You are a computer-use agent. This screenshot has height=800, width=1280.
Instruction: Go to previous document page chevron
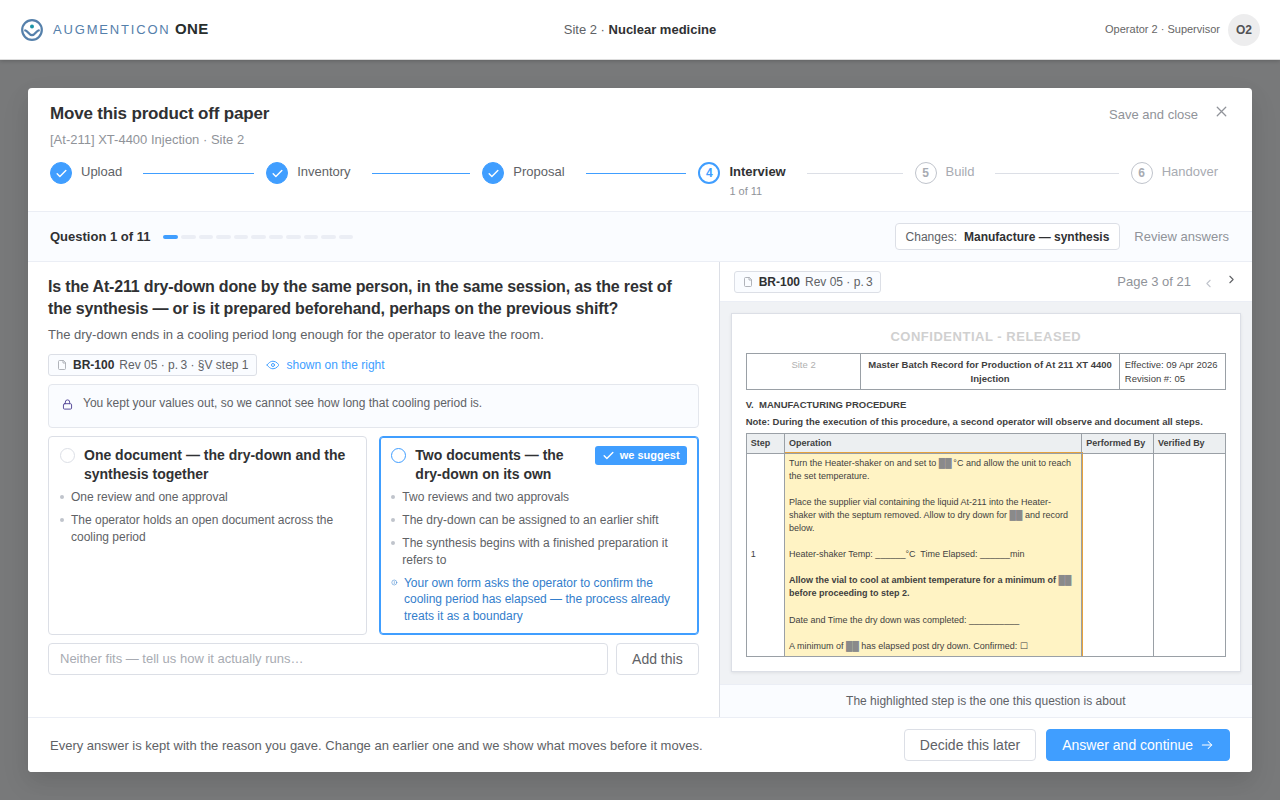1208,283
